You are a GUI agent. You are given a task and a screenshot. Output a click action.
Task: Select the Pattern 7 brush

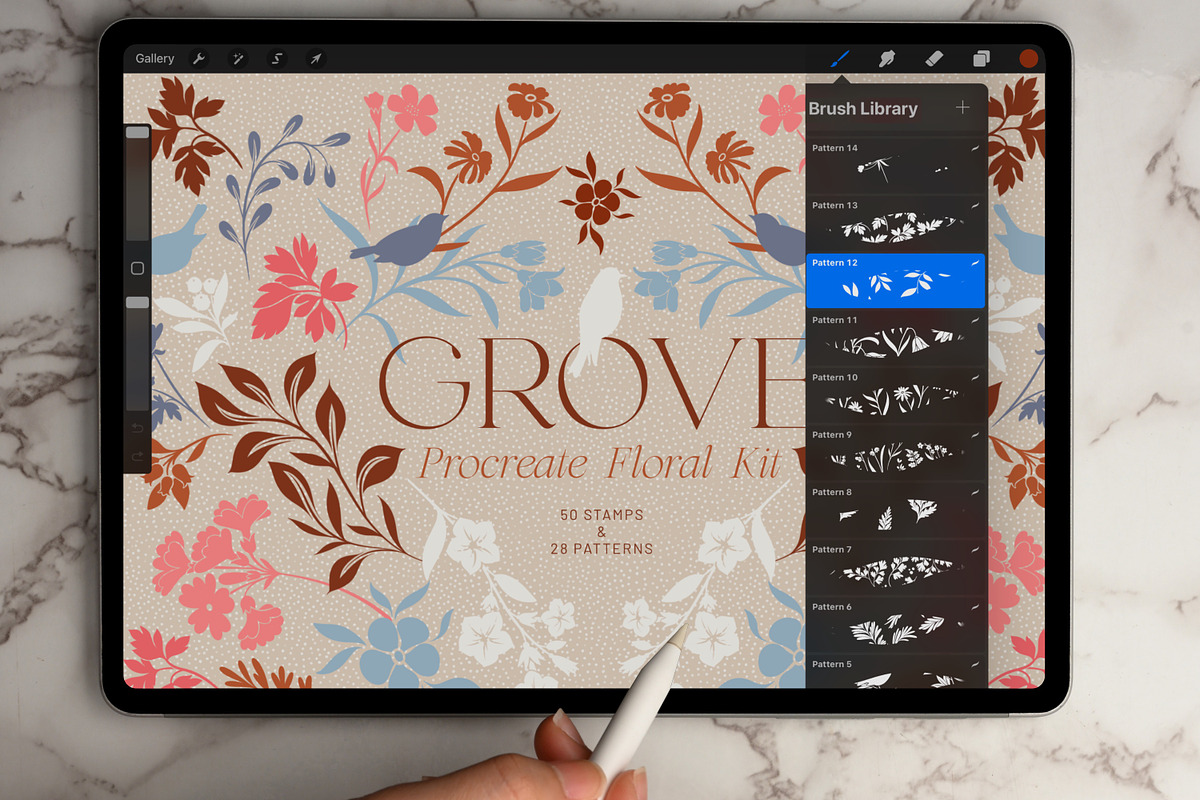896,567
